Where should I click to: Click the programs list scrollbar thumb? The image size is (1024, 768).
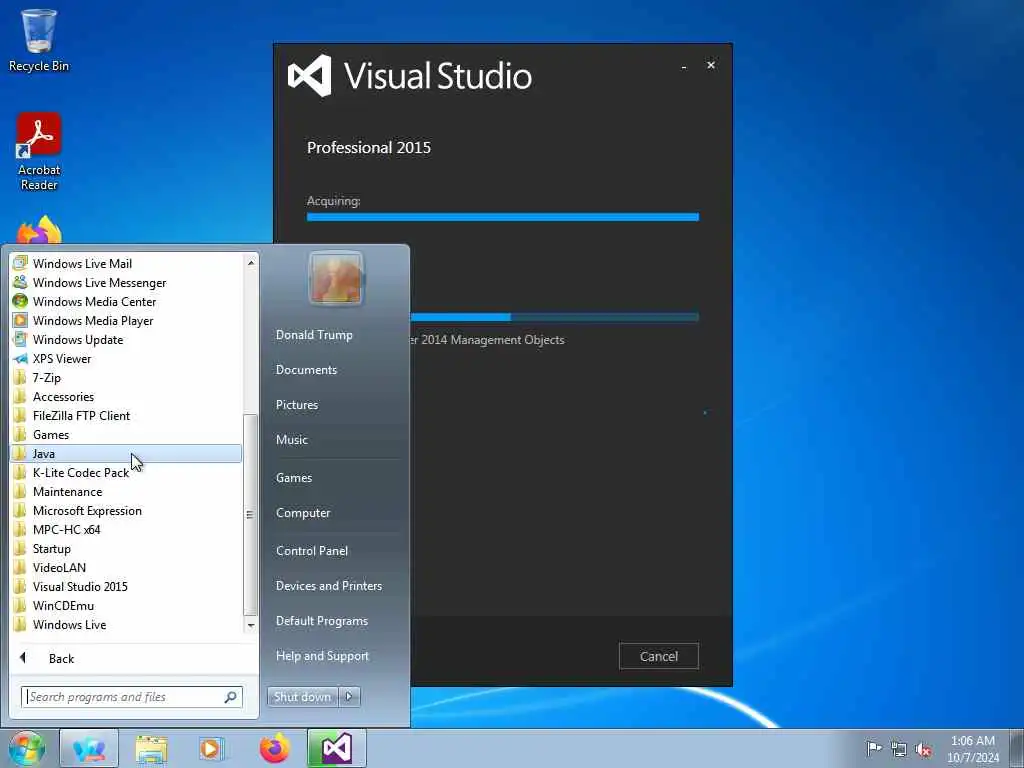click(x=250, y=515)
